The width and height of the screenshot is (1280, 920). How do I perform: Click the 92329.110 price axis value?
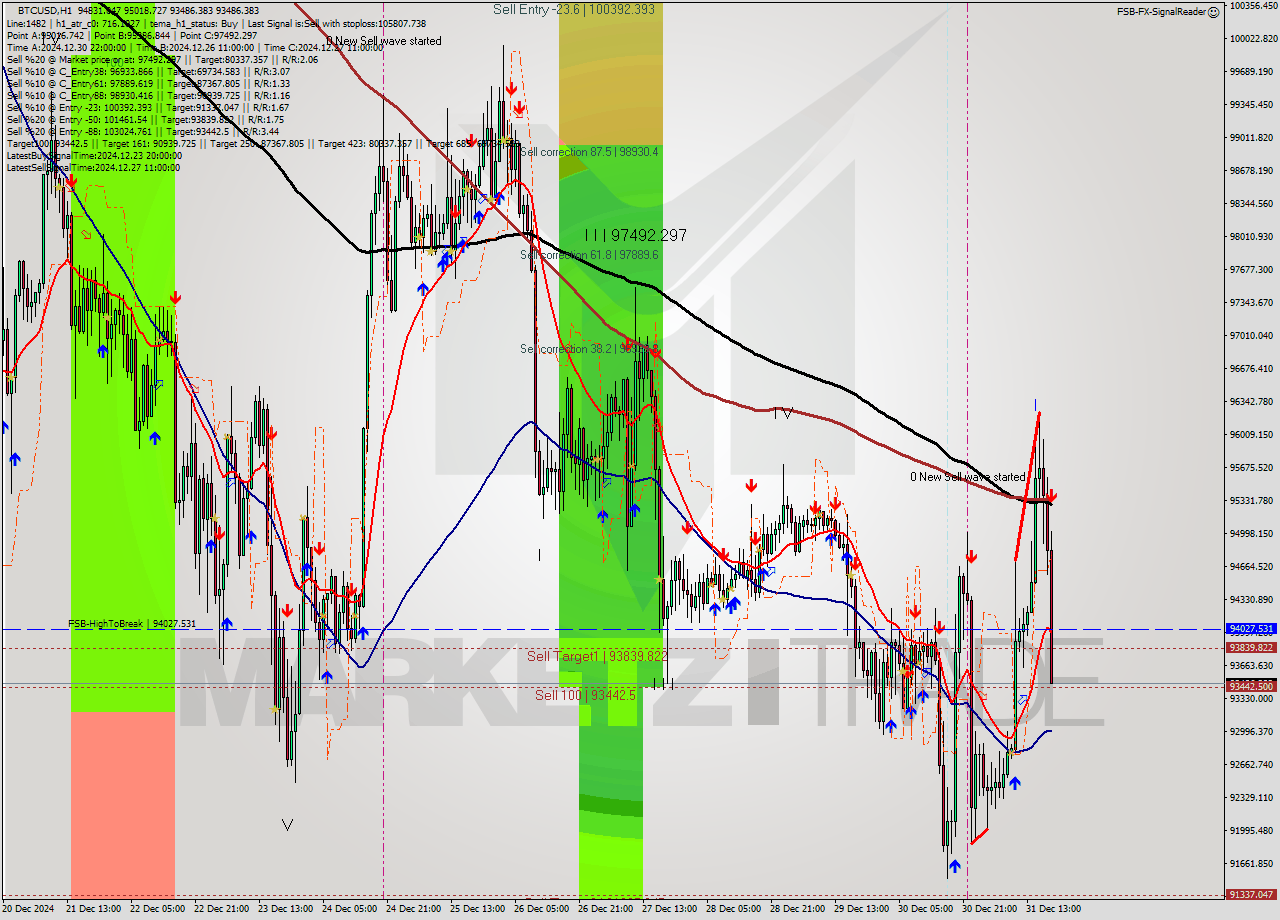(1252, 797)
